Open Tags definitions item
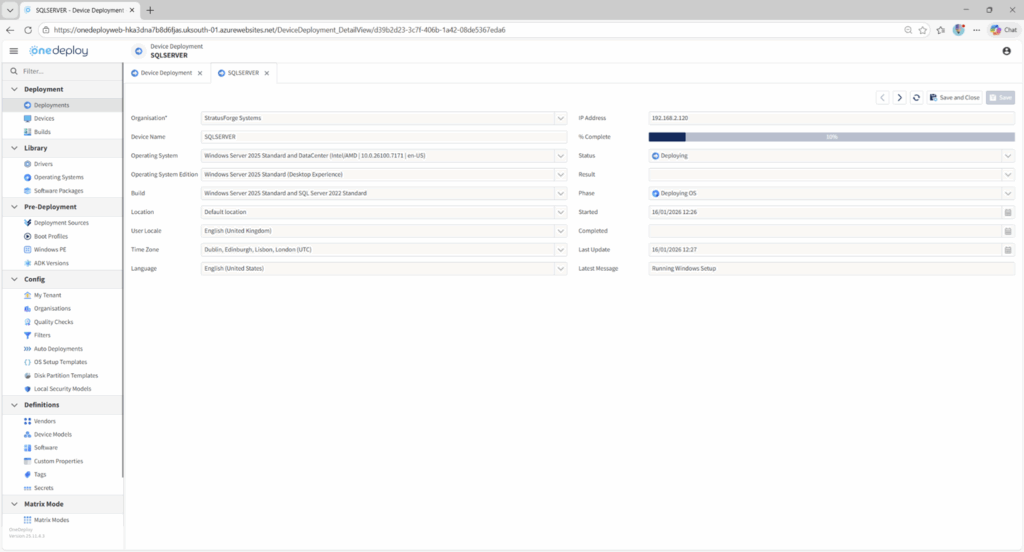1024x552 pixels. [x=40, y=475]
